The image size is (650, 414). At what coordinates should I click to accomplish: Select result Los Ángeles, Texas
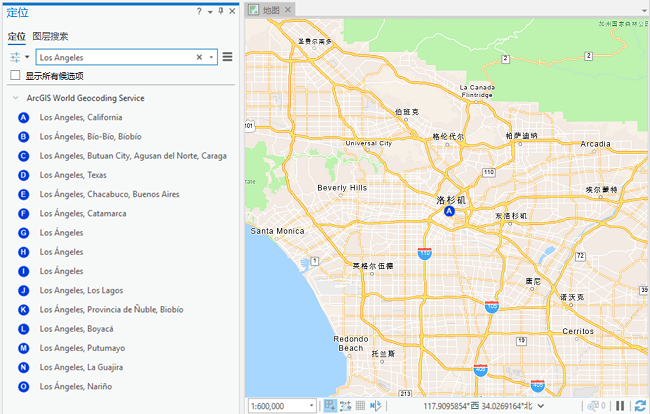pos(73,175)
